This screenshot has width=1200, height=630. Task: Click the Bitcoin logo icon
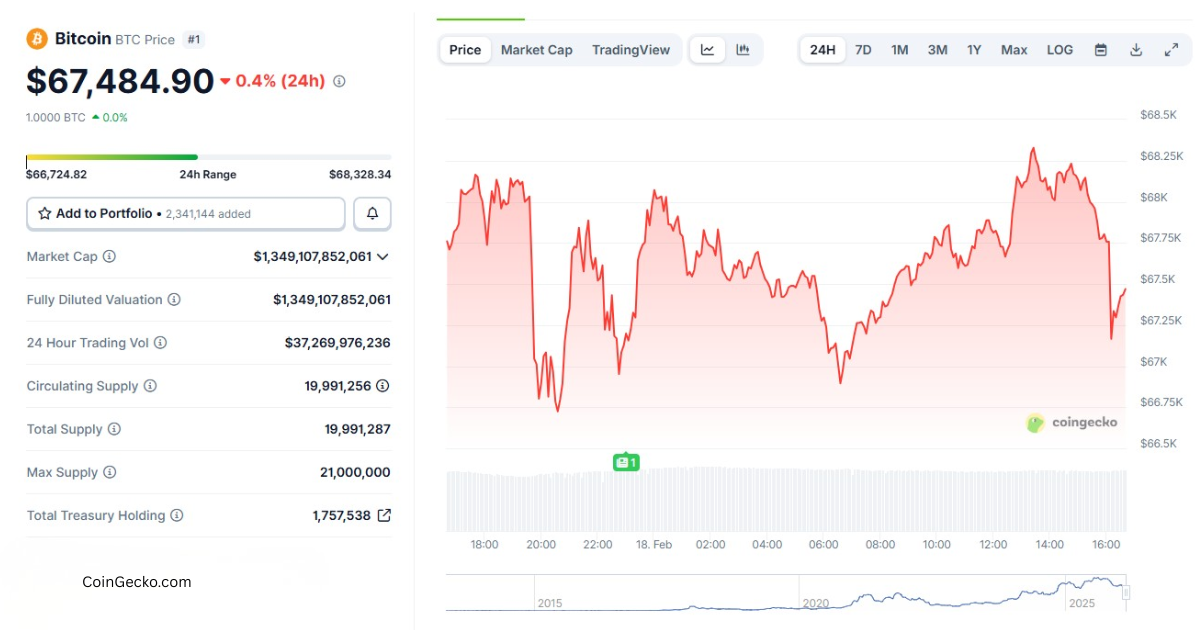(37, 38)
